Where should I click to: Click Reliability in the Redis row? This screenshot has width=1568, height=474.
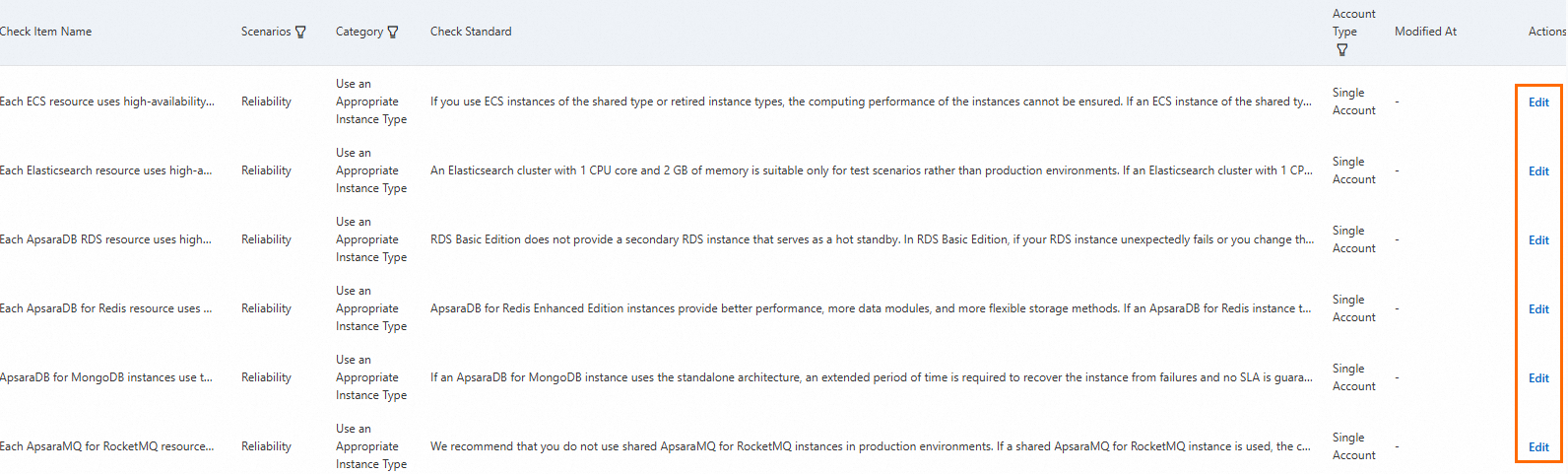point(266,308)
